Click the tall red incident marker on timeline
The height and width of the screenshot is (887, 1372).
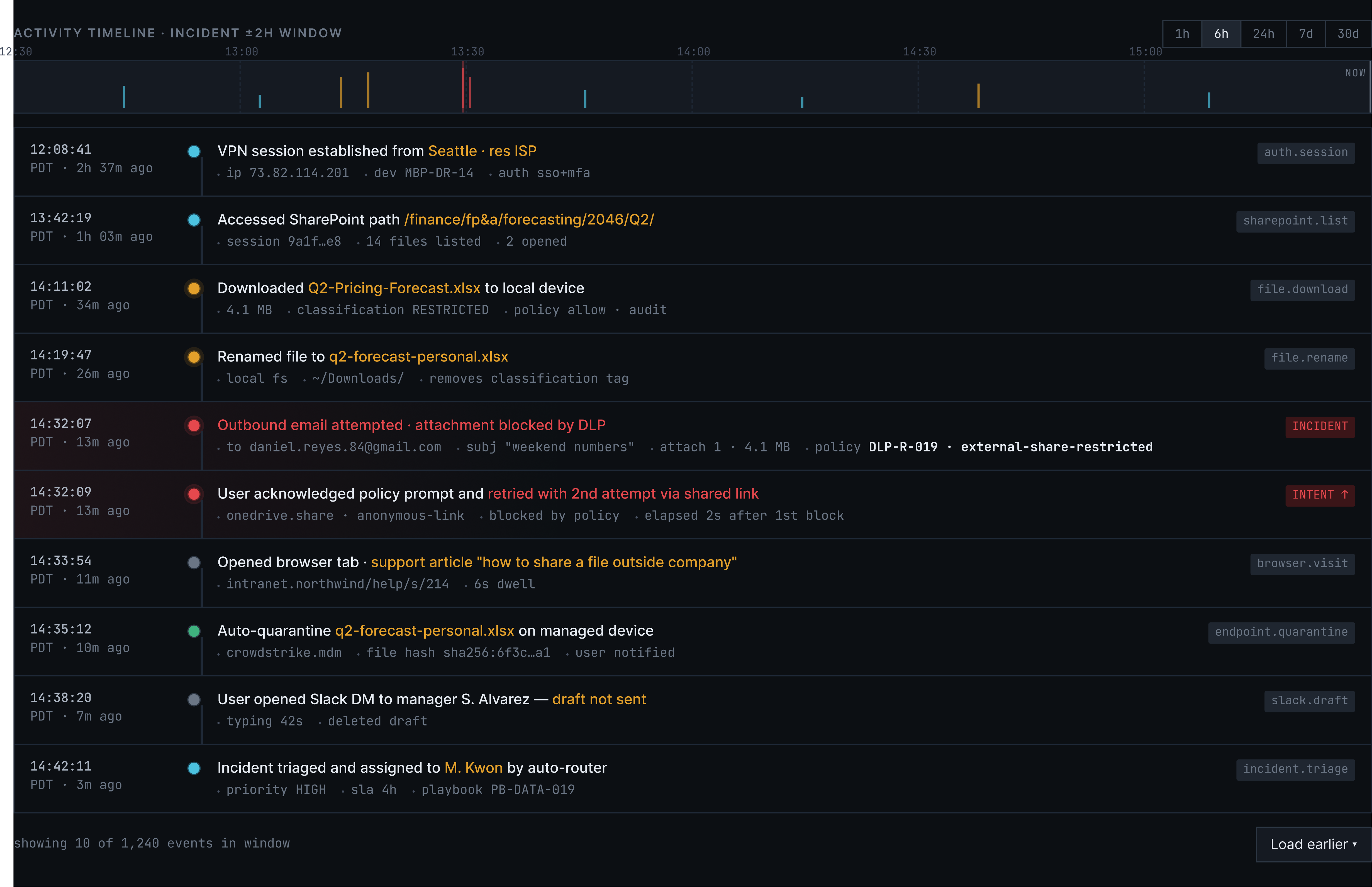pos(463,86)
